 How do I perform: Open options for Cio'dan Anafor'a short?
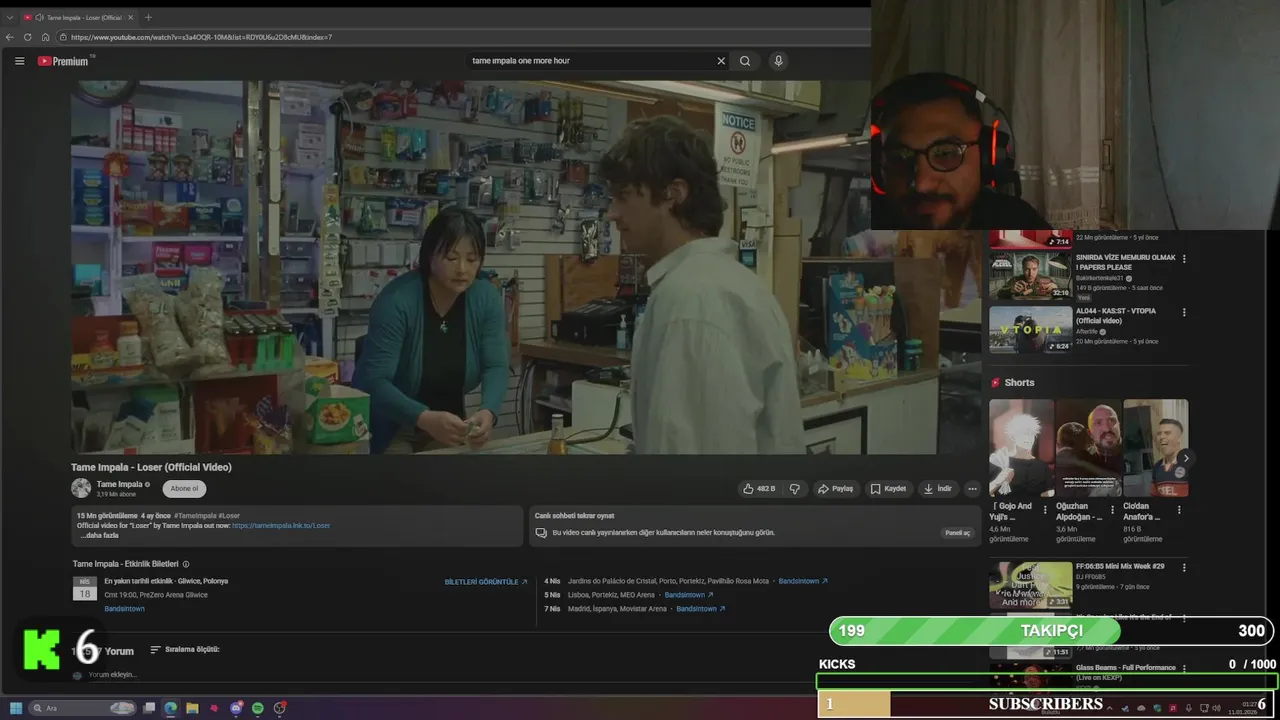click(1180, 509)
